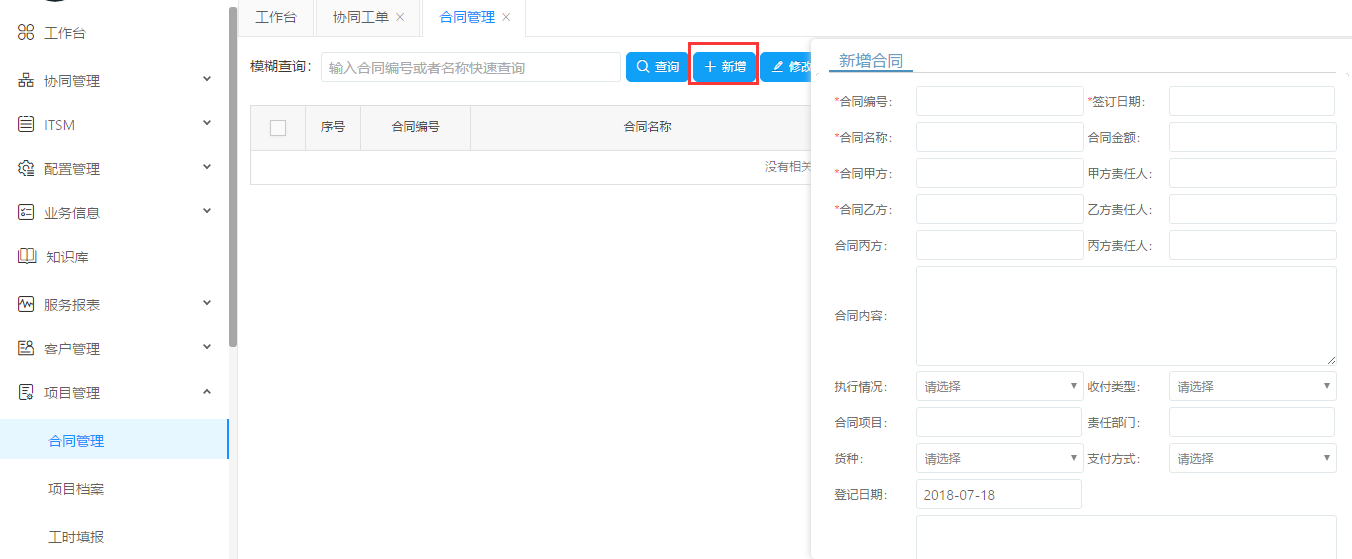Click the 新增 add button
This screenshot has height=559, width=1352.
(x=724, y=67)
